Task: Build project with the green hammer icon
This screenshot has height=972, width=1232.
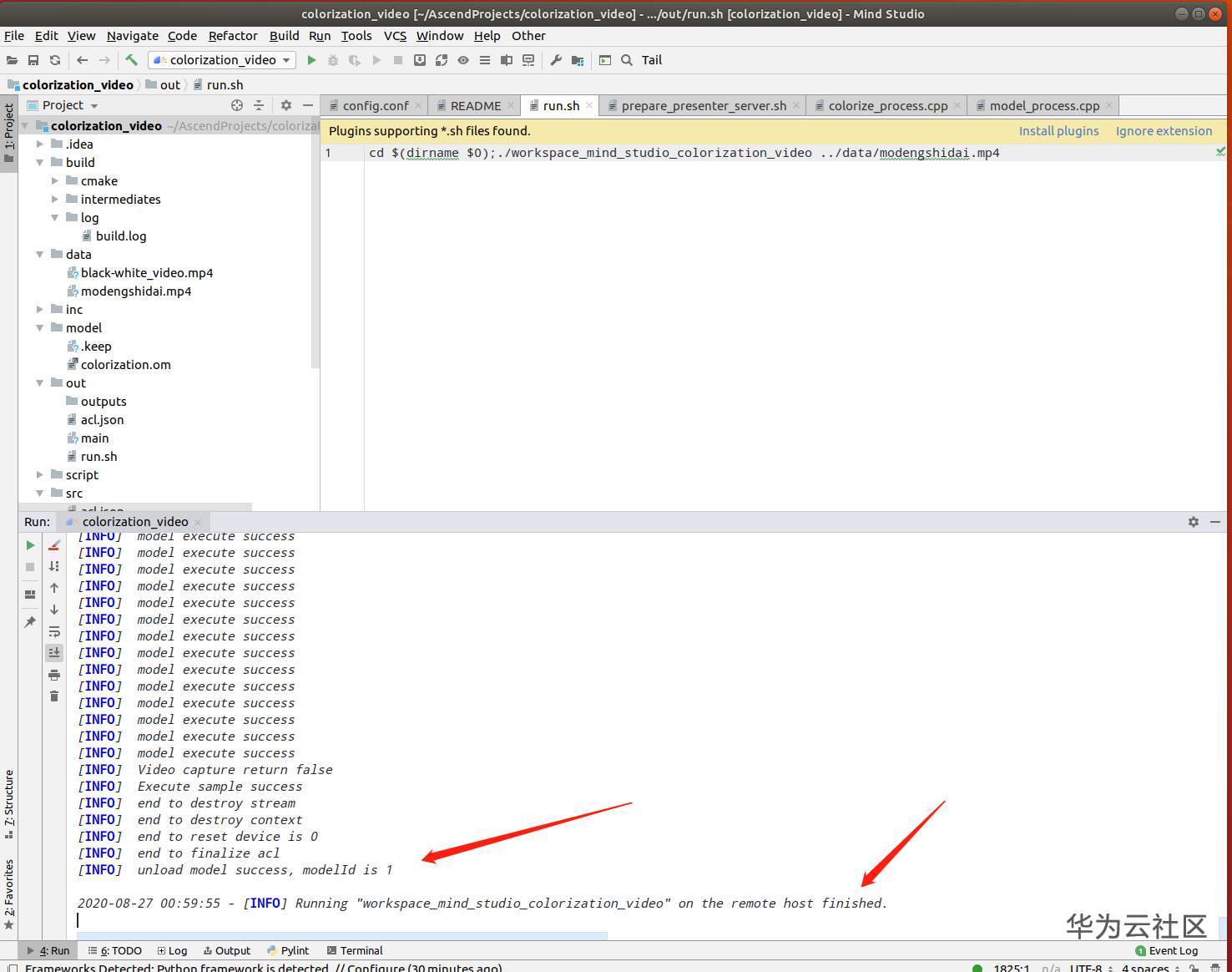Action: (131, 60)
